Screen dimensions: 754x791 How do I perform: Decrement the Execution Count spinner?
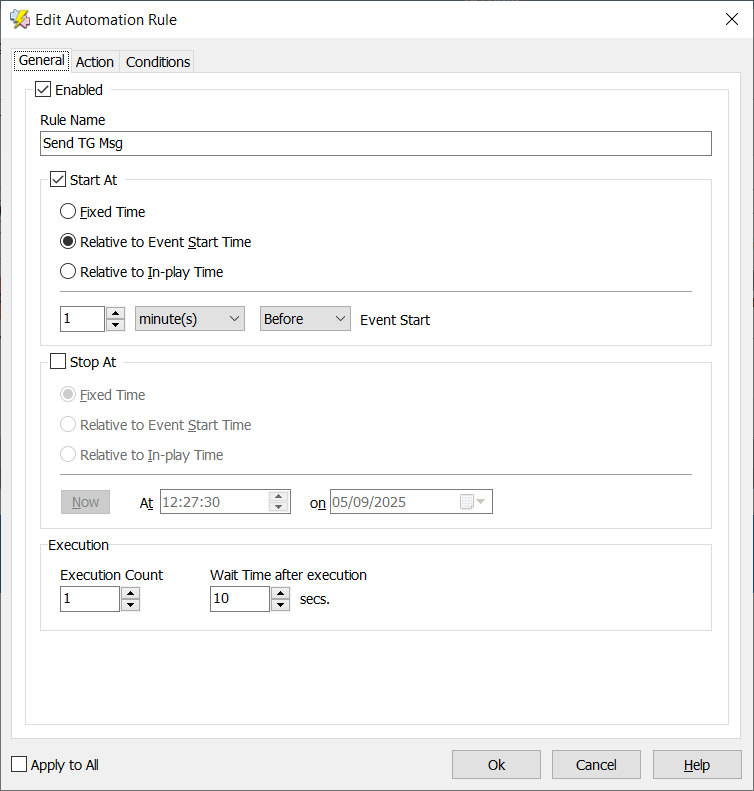130,605
